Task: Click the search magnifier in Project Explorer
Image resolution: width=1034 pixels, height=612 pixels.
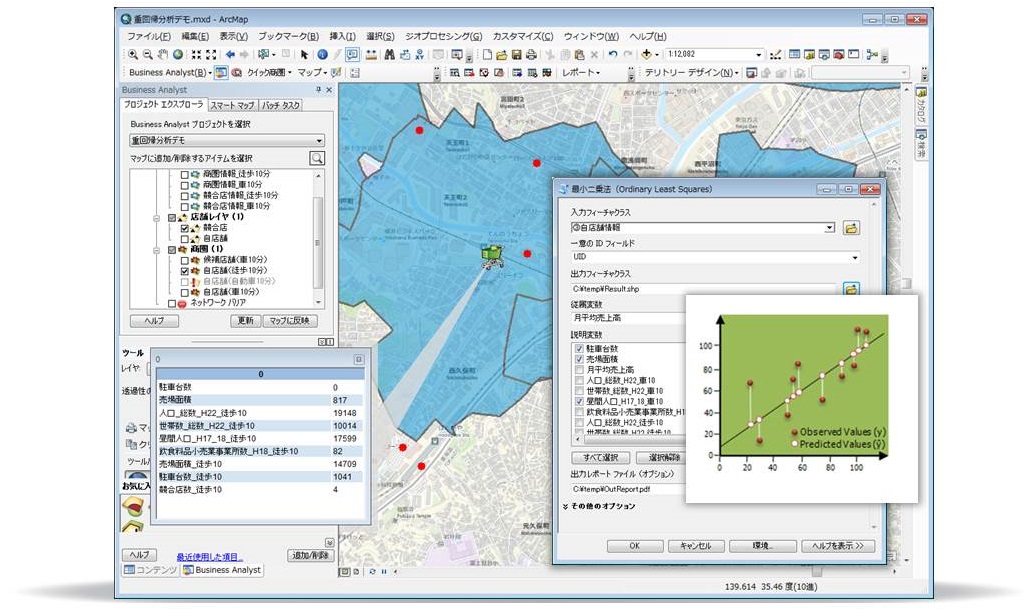Action: click(317, 158)
